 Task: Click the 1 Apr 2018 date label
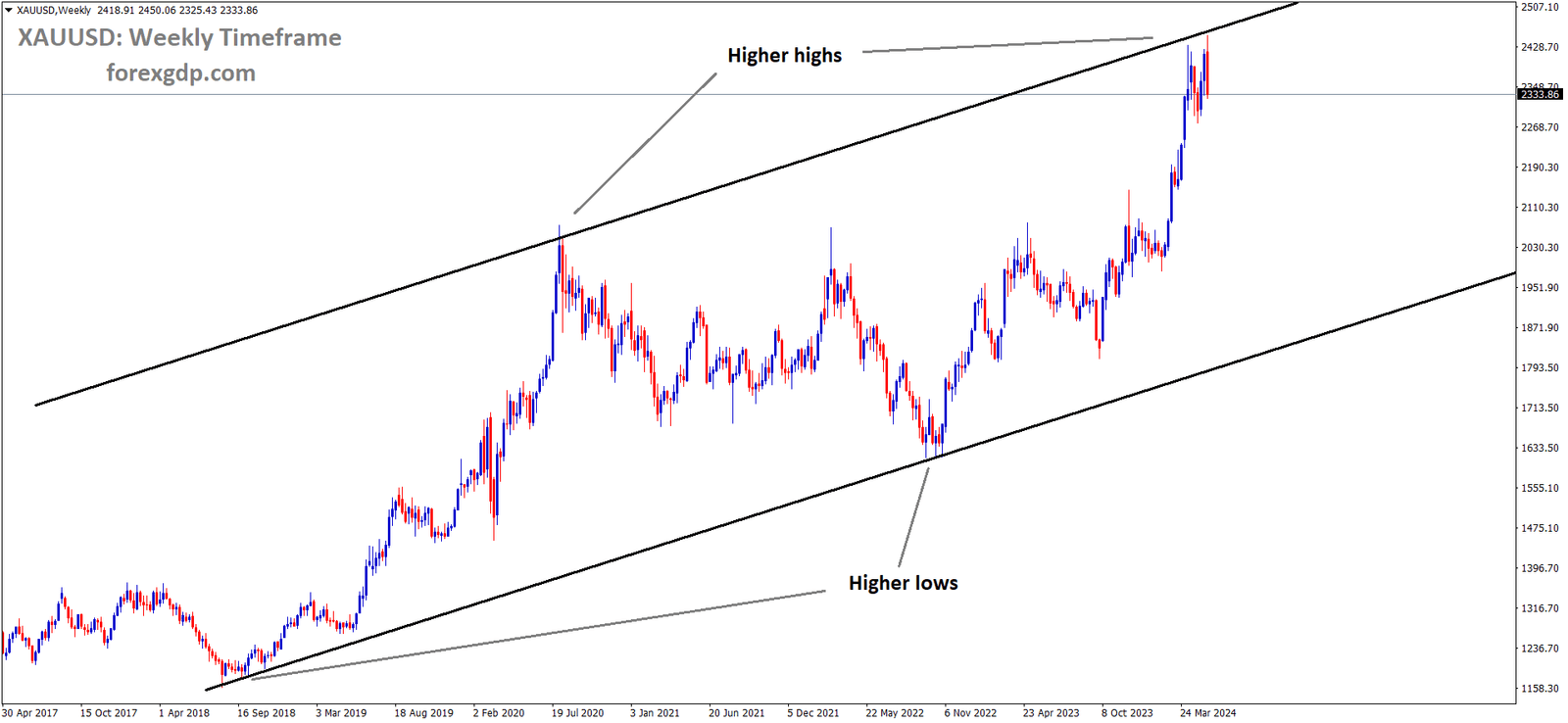coord(184,713)
